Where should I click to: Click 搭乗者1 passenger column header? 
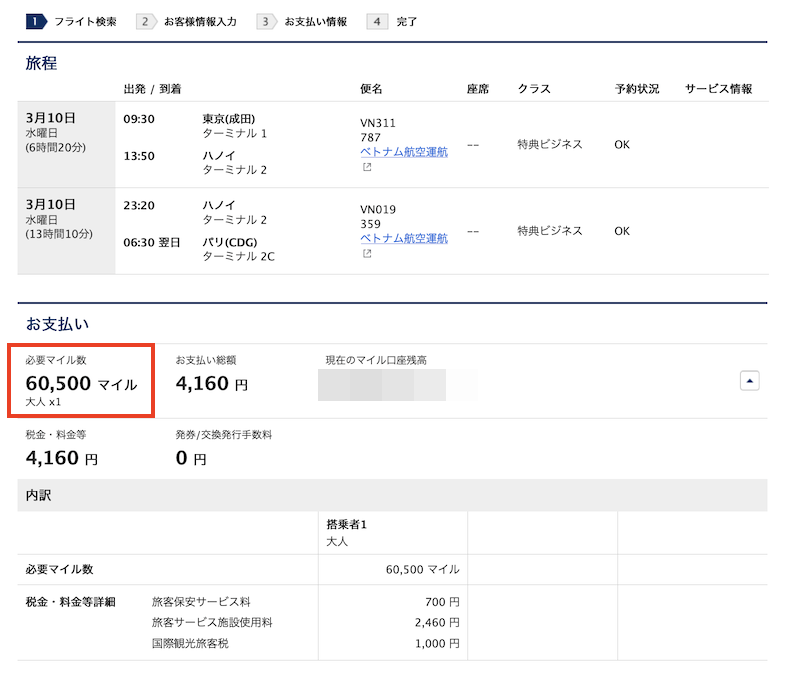346,524
